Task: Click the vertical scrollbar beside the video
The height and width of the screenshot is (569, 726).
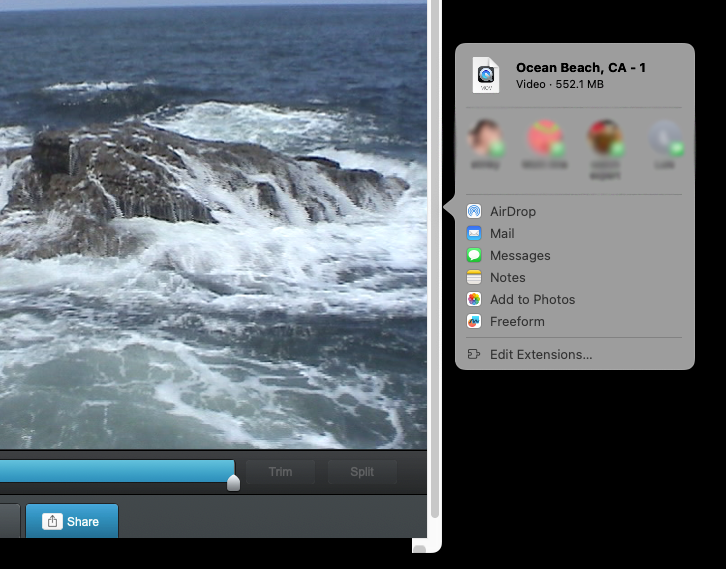Action: click(434, 260)
